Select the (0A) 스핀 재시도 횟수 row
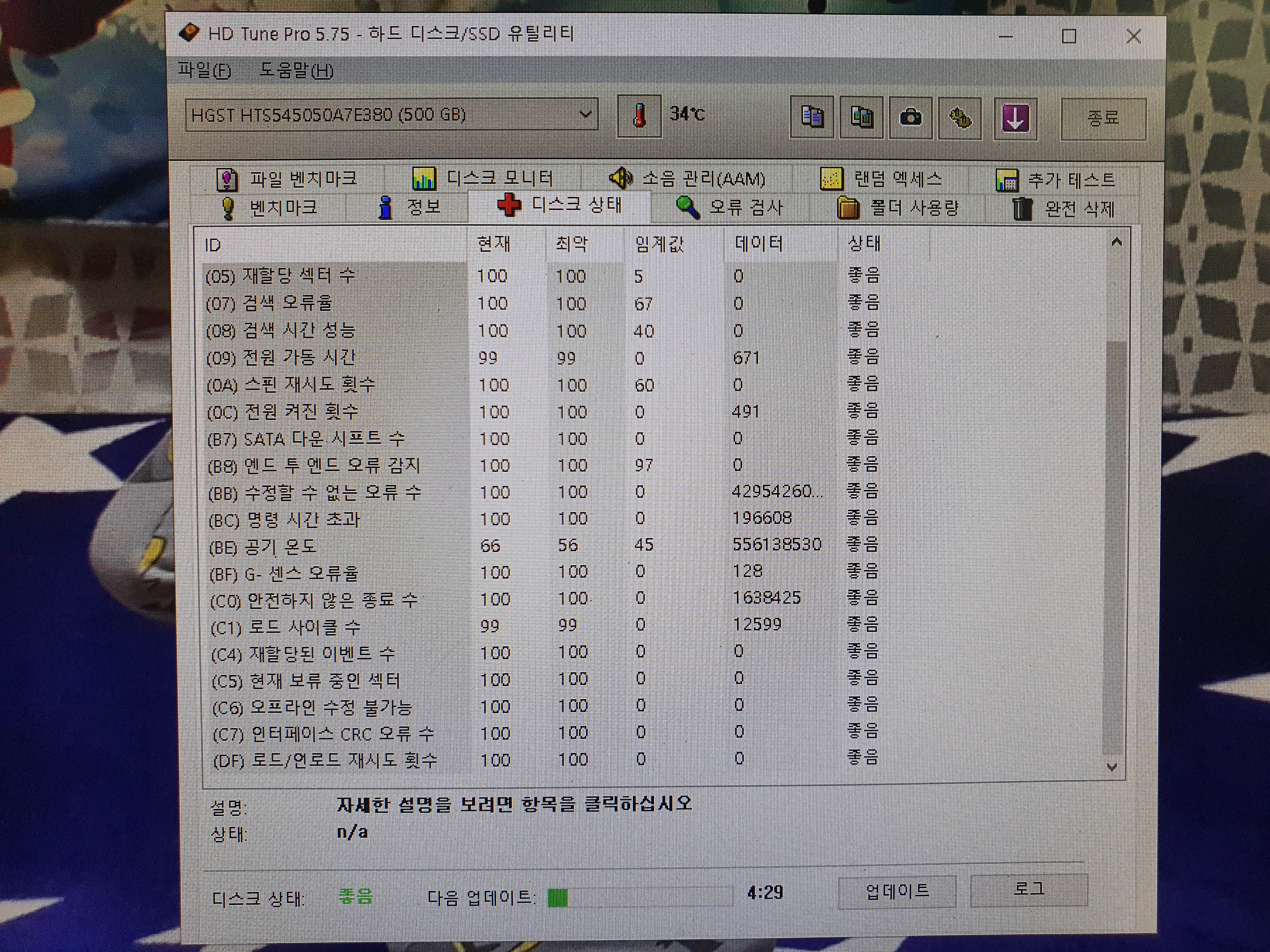This screenshot has height=952, width=1270. [543, 384]
